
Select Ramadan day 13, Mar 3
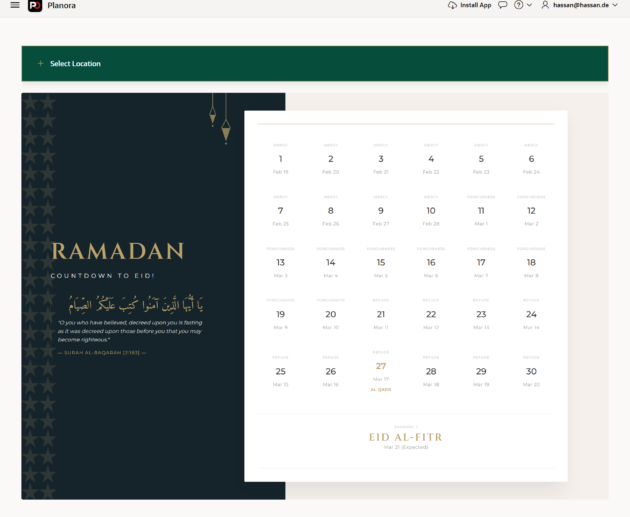(x=280, y=263)
